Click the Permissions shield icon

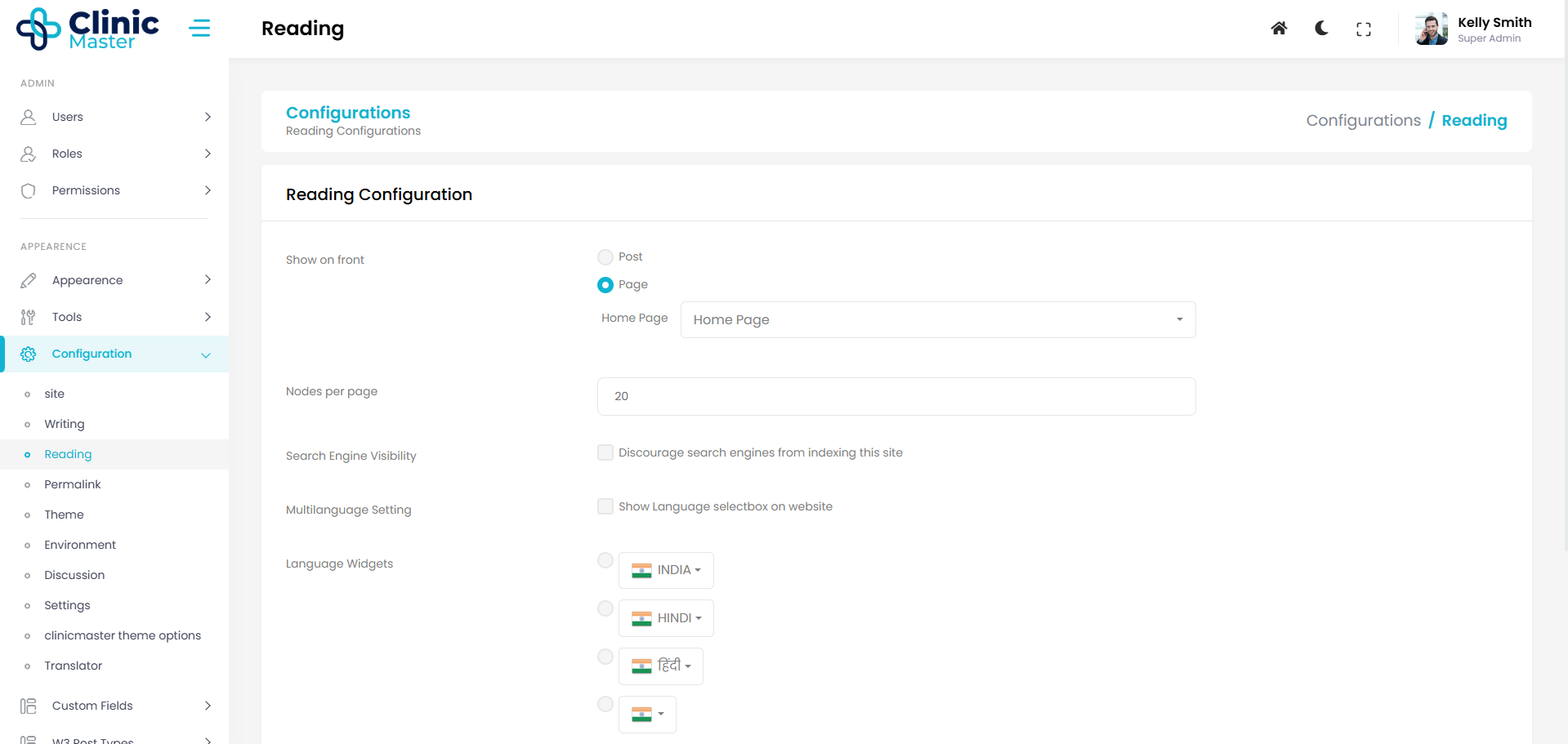tap(29, 190)
